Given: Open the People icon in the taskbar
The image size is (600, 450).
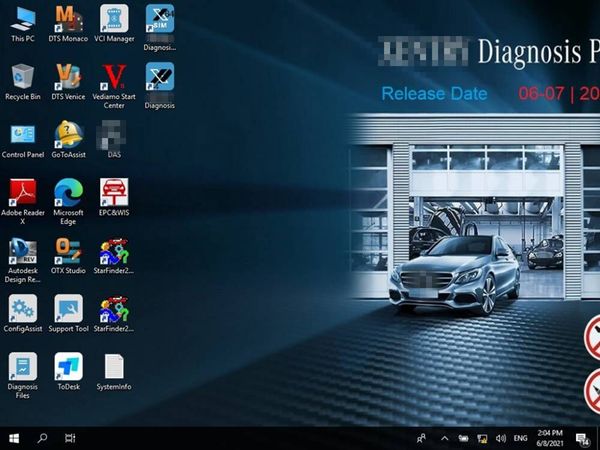Looking at the screenshot, I should 421,439.
